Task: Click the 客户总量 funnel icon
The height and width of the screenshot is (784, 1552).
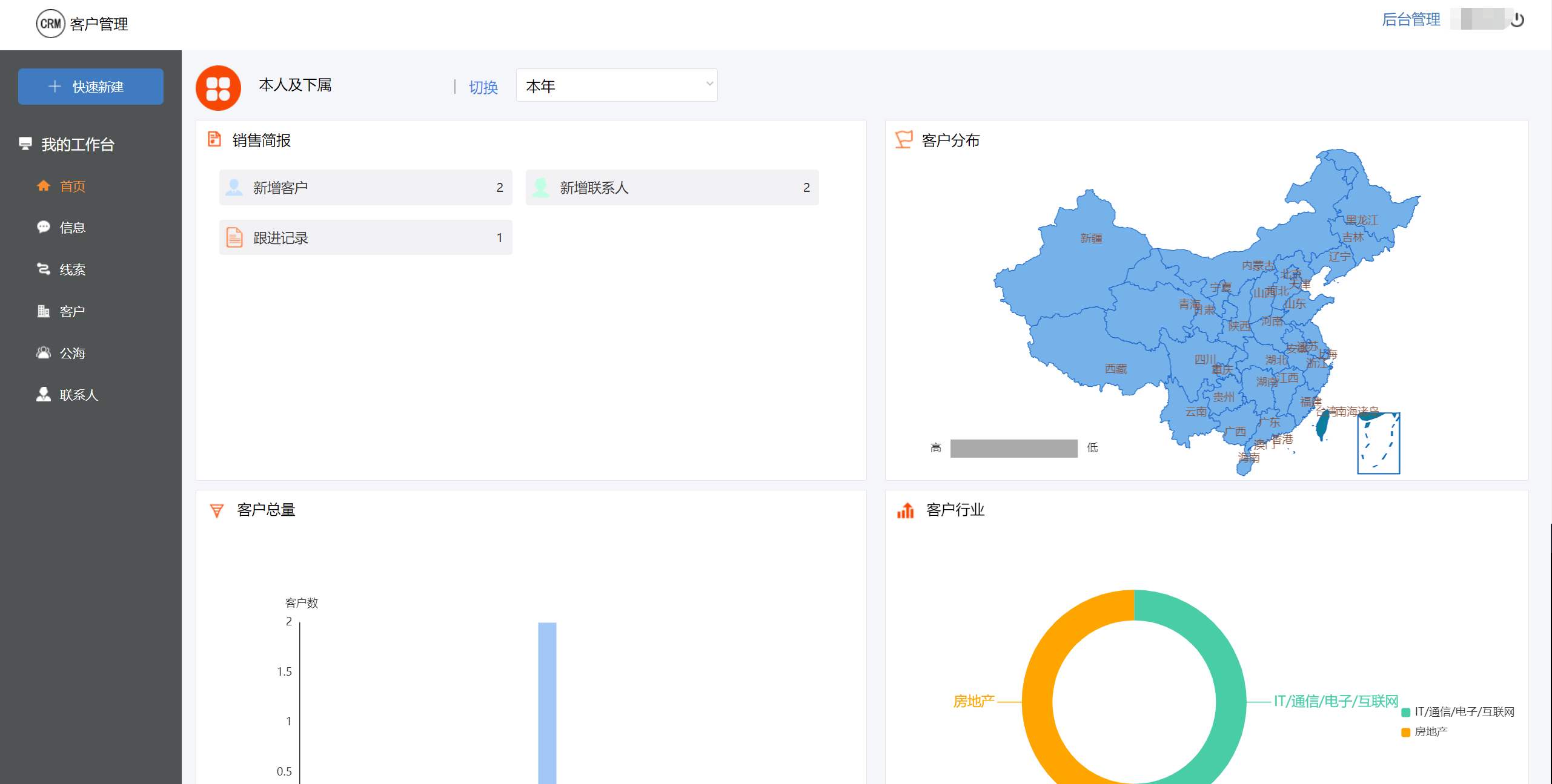Action: (216, 510)
